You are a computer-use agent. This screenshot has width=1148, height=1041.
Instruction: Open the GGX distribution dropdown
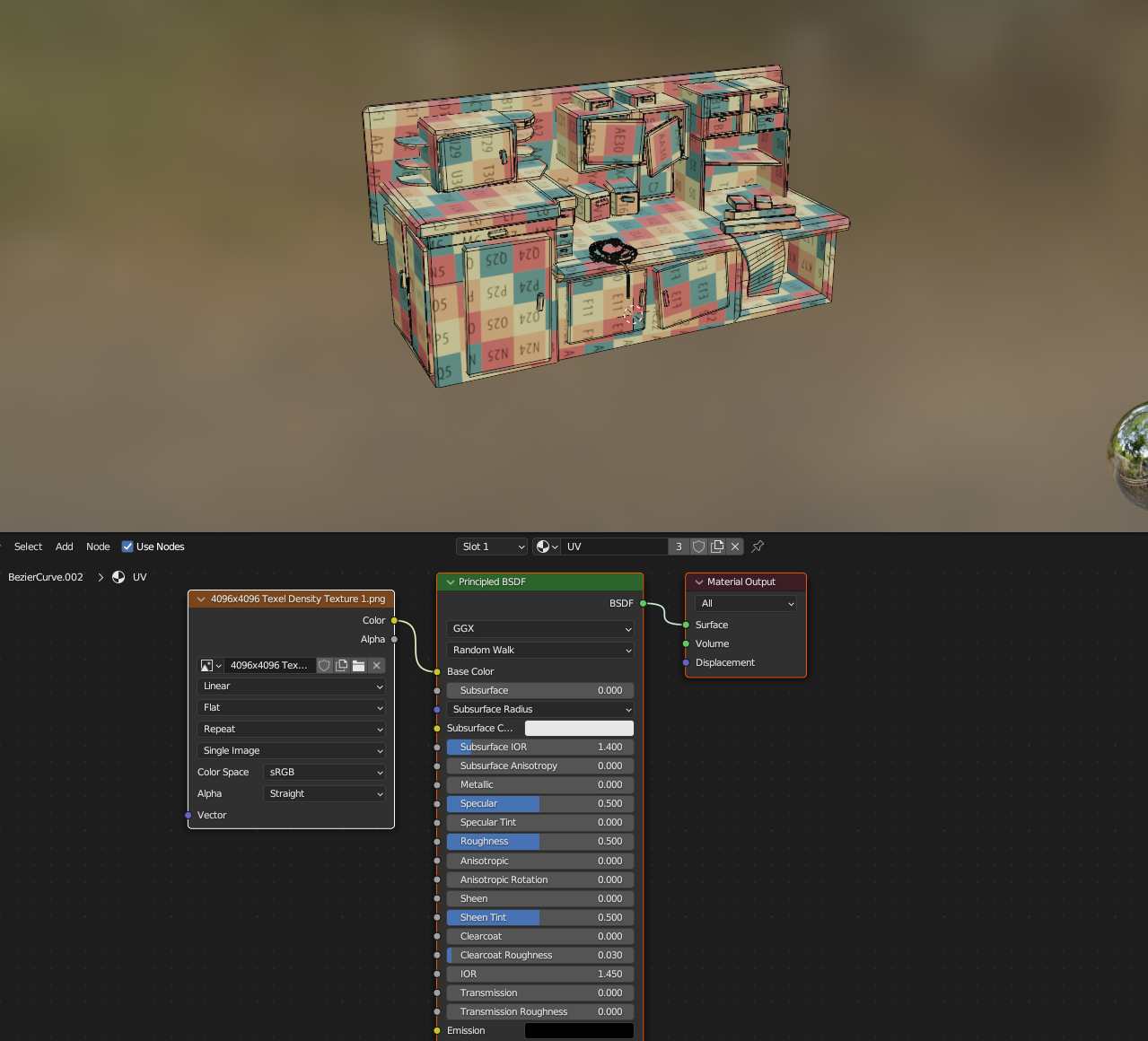coord(539,628)
